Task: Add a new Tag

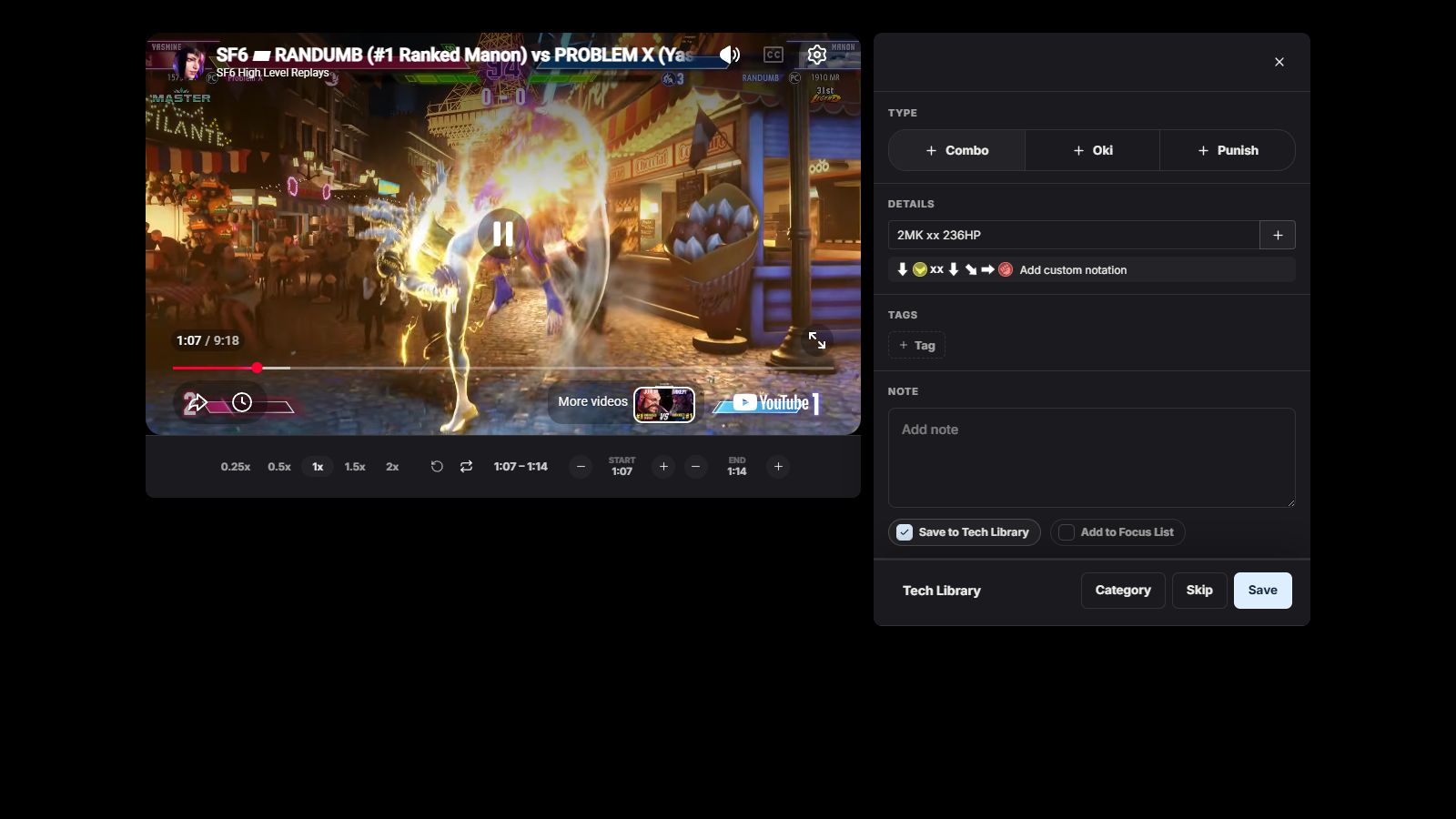Action: tap(916, 346)
